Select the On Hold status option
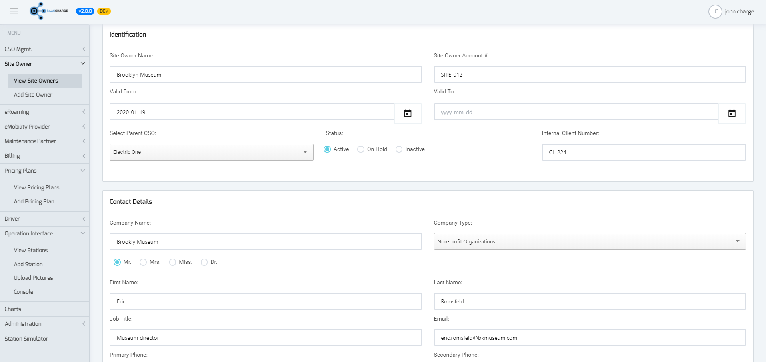The image size is (766, 362). click(361, 149)
